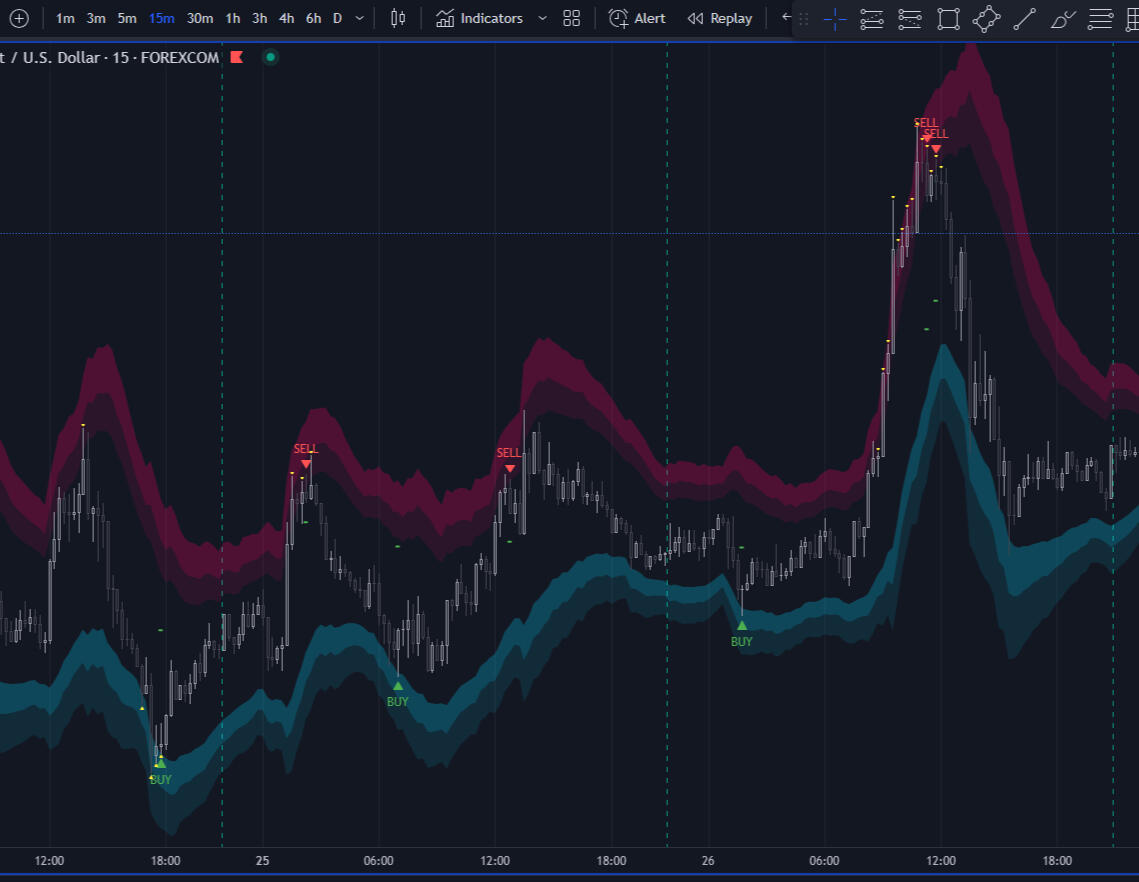The width and height of the screenshot is (1139, 882).
Task: Select the 30m timeframe
Action: (x=200, y=18)
